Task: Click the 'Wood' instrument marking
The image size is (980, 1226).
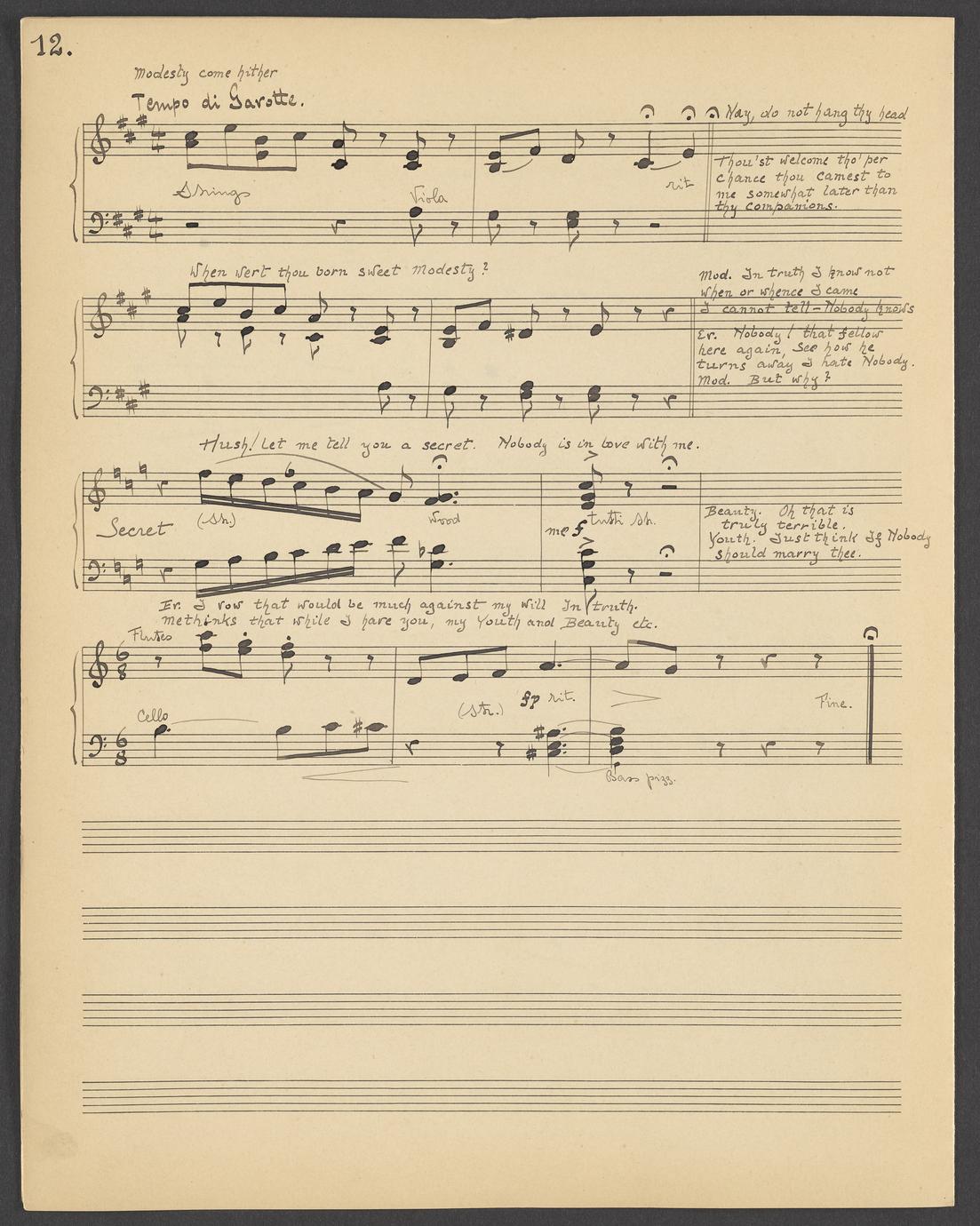Action: tap(445, 519)
